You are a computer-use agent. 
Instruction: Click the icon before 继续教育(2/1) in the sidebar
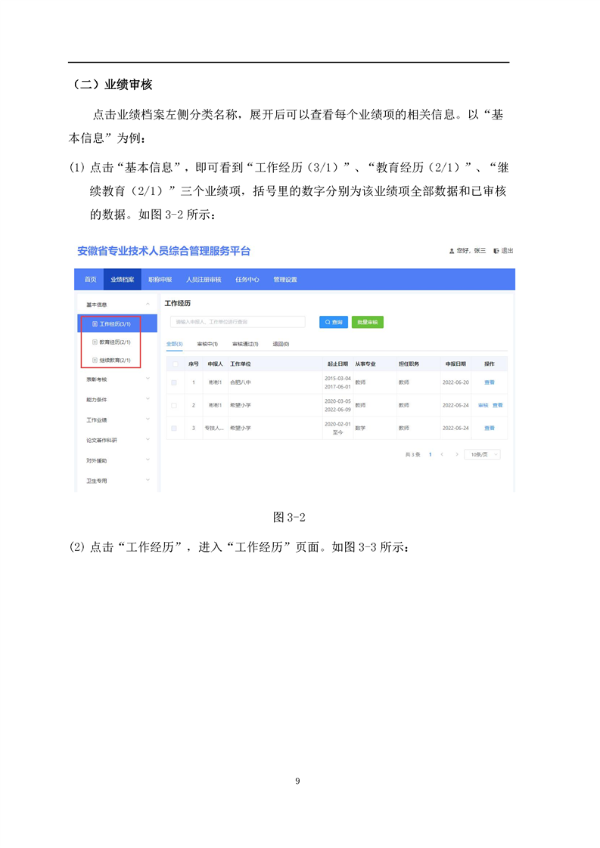95,360
